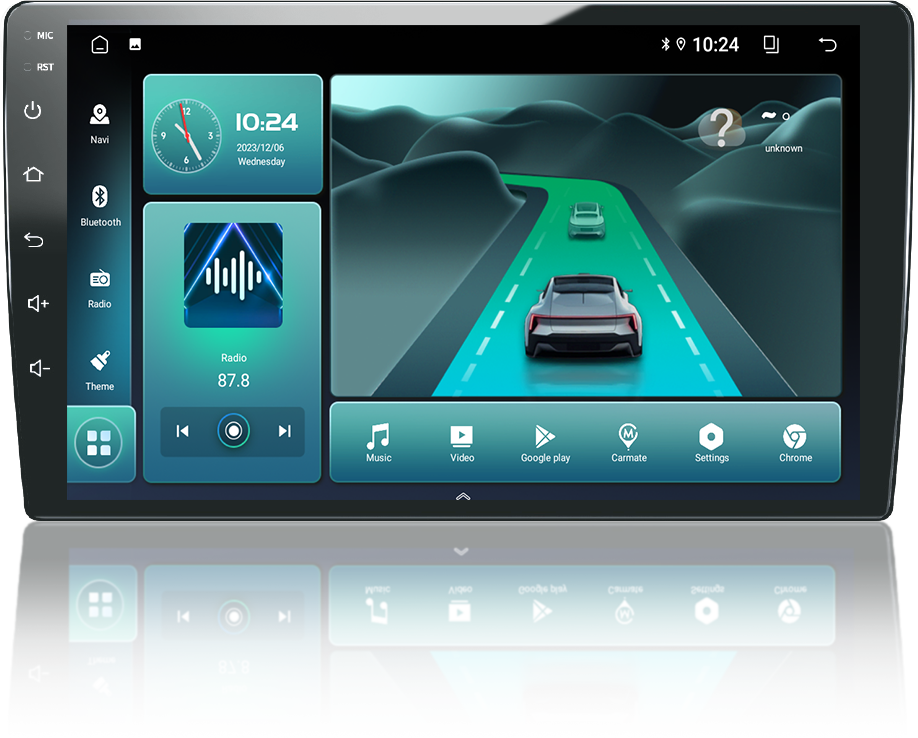Tap the home icon in the status bar
918x738 pixels.
click(x=99, y=44)
